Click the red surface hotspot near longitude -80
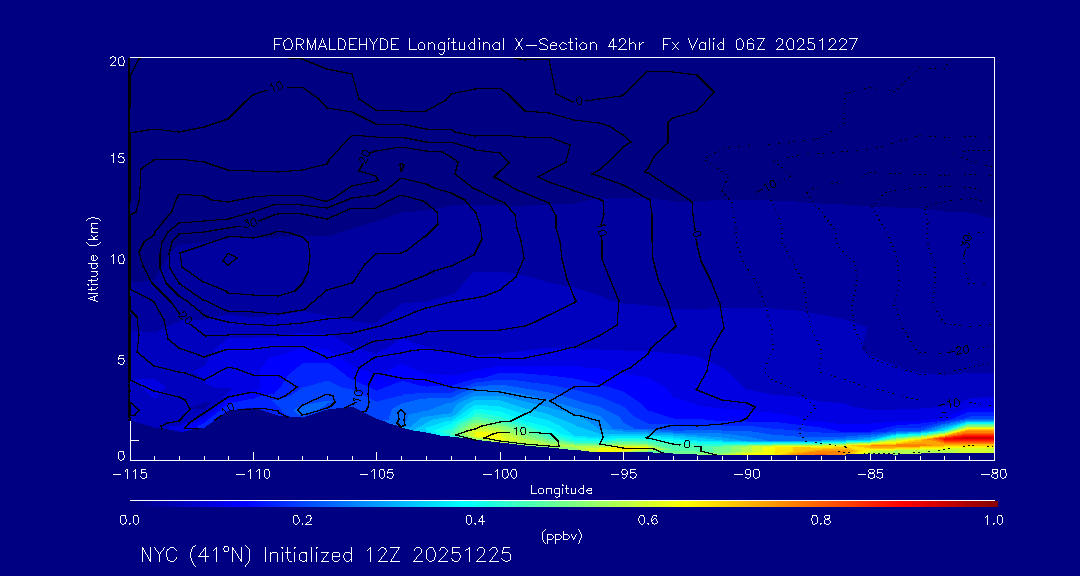The width and height of the screenshot is (1080, 576). click(970, 439)
